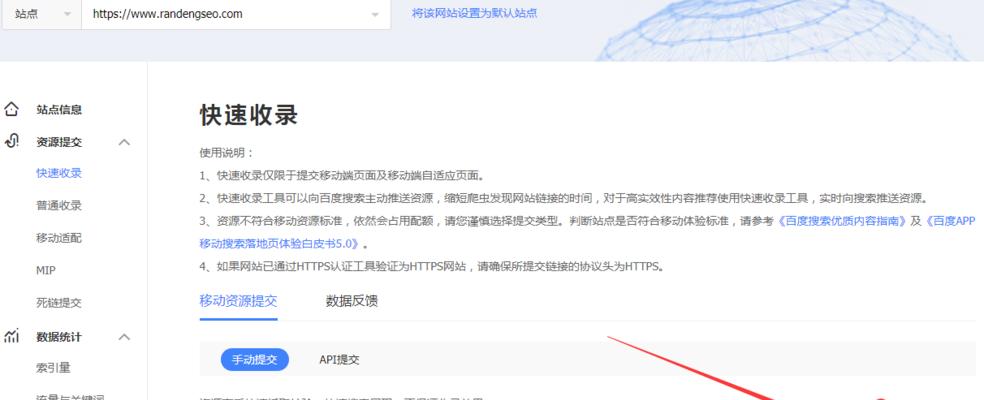Select the 手动提交 pill button
Viewport: 984px width, 400px height.
[x=254, y=360]
